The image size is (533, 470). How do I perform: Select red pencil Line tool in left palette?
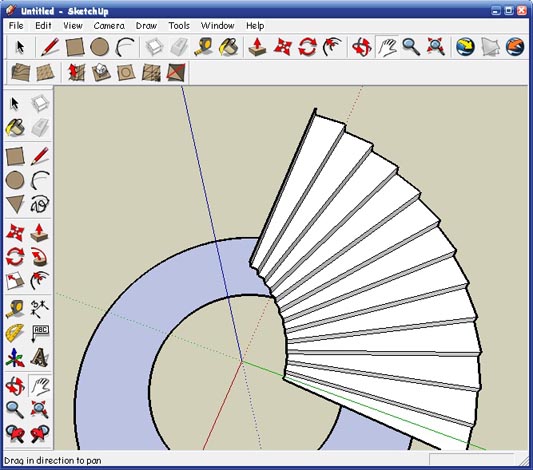[x=40, y=156]
